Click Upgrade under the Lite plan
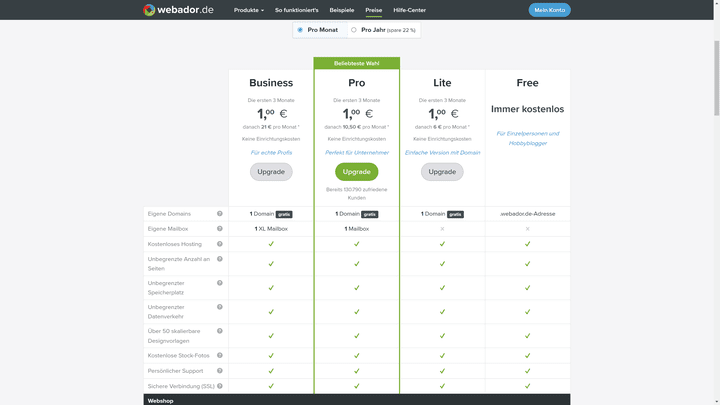This screenshot has height=405, width=720. pos(442,172)
